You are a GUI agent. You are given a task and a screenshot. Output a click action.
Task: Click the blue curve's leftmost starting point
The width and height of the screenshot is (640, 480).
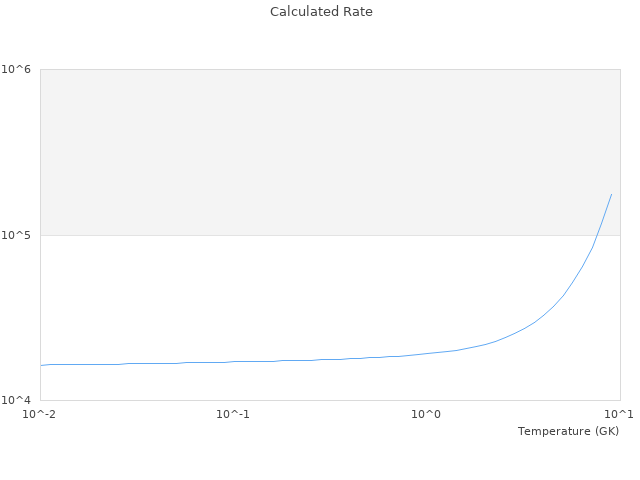[41, 365]
